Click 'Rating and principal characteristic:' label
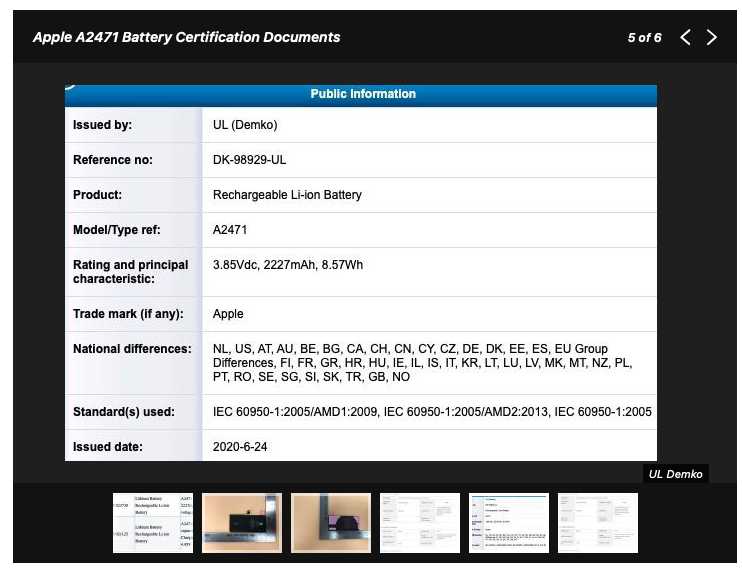742x570 pixels. pyautogui.click(x=131, y=272)
